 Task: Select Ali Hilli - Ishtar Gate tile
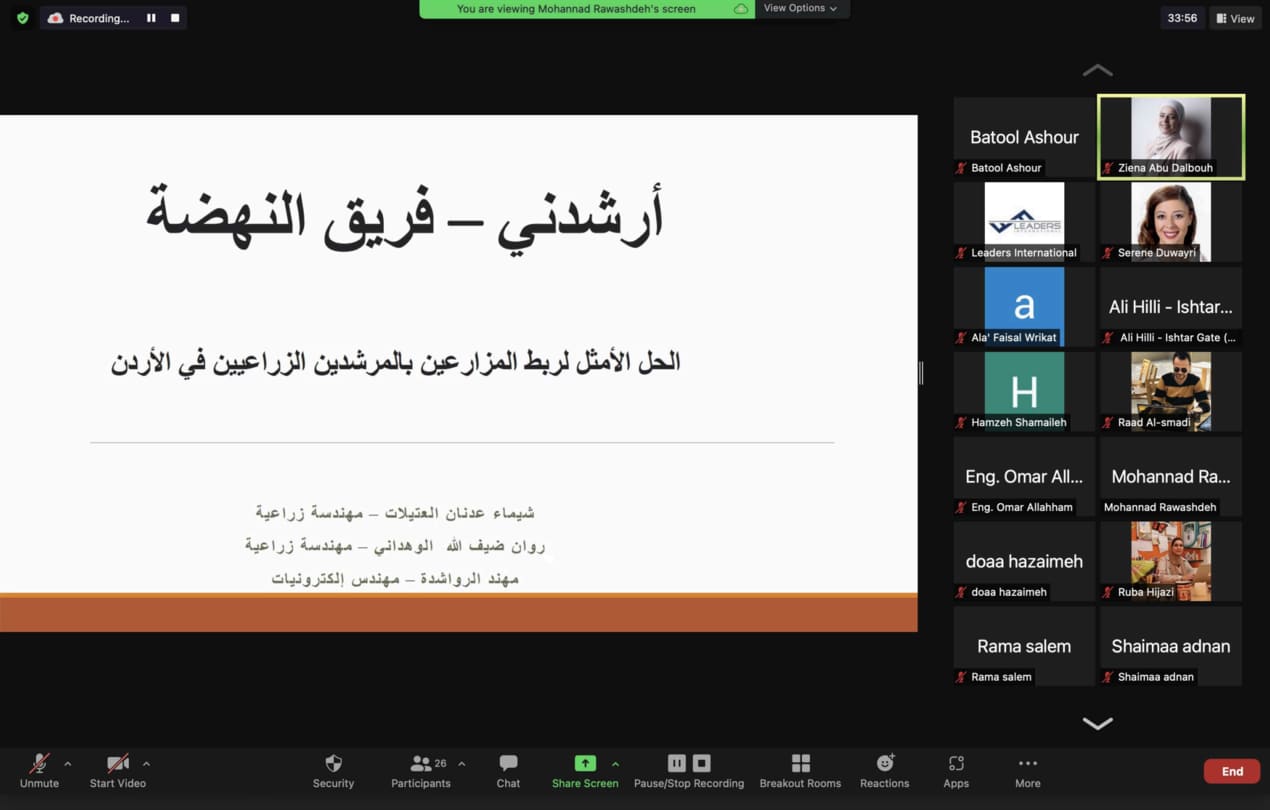(1171, 307)
